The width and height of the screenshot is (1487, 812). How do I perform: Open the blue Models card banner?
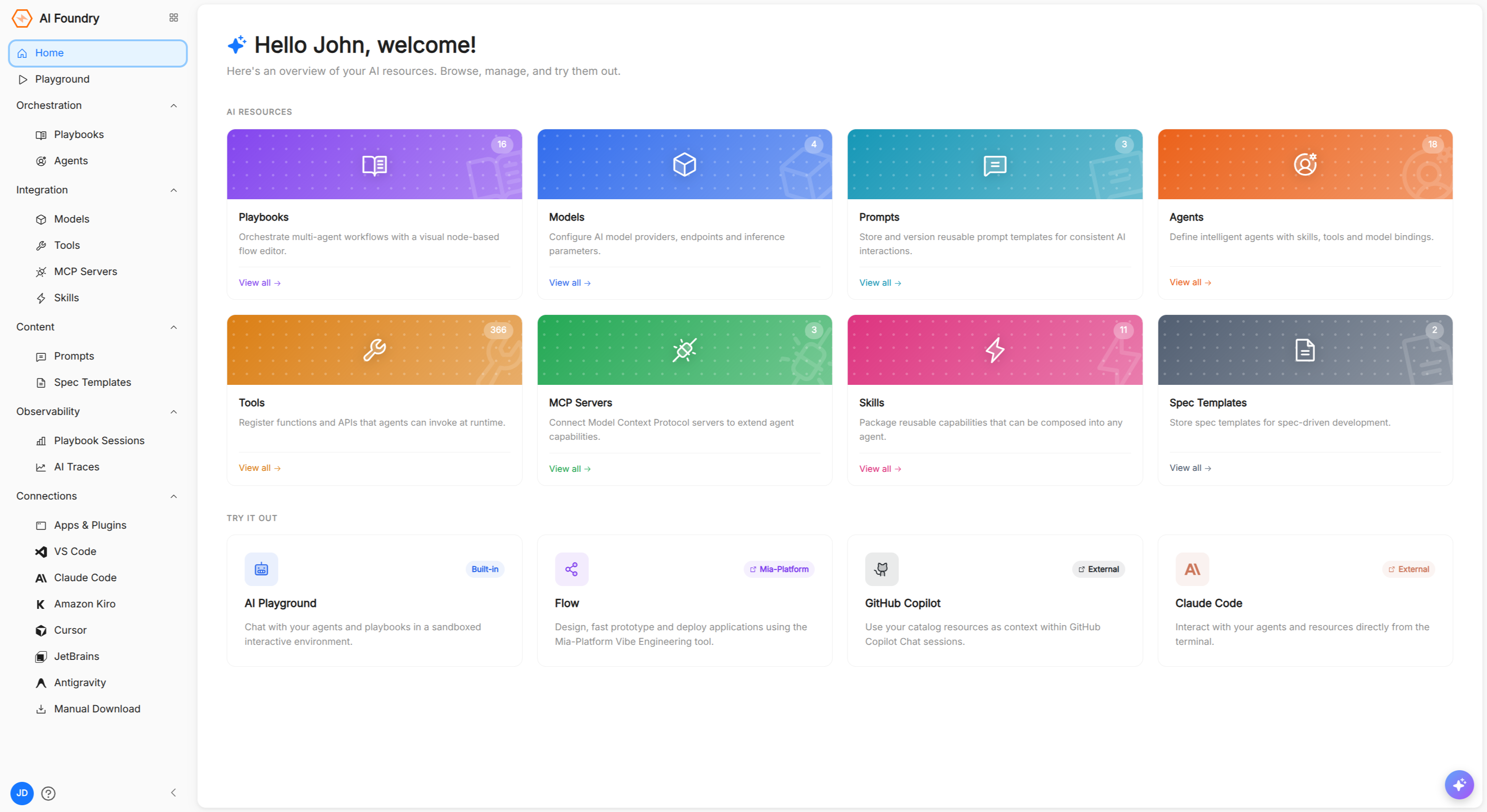pos(685,164)
